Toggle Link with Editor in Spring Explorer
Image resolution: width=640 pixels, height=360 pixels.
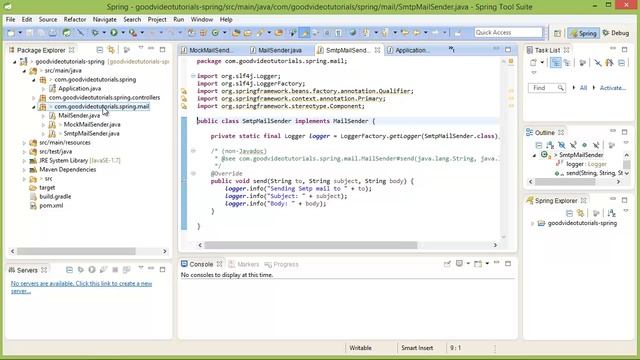[580, 213]
